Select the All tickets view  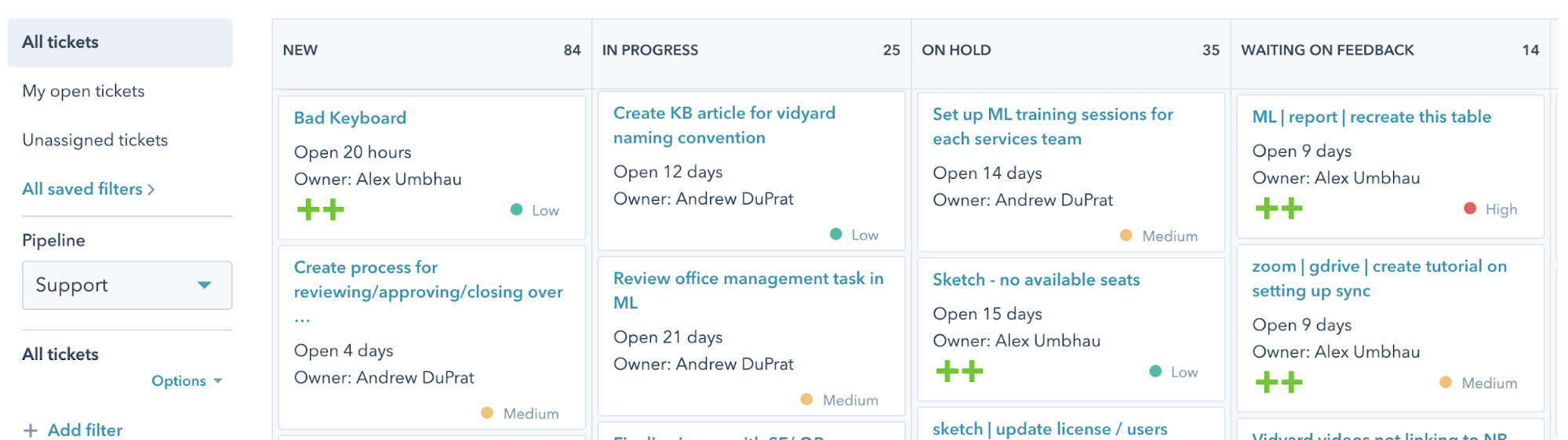point(60,42)
